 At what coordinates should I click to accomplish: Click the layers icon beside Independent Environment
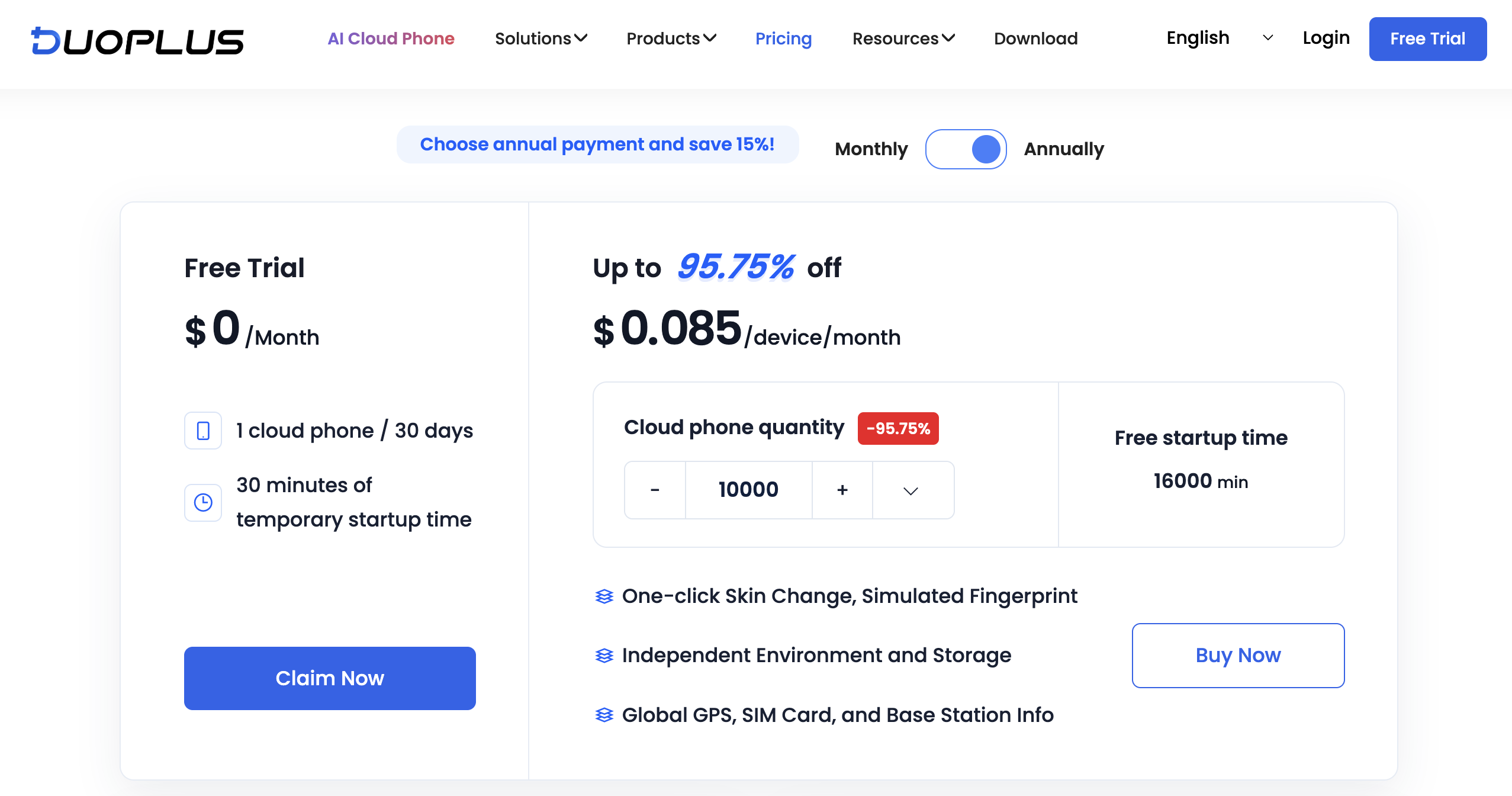point(604,655)
